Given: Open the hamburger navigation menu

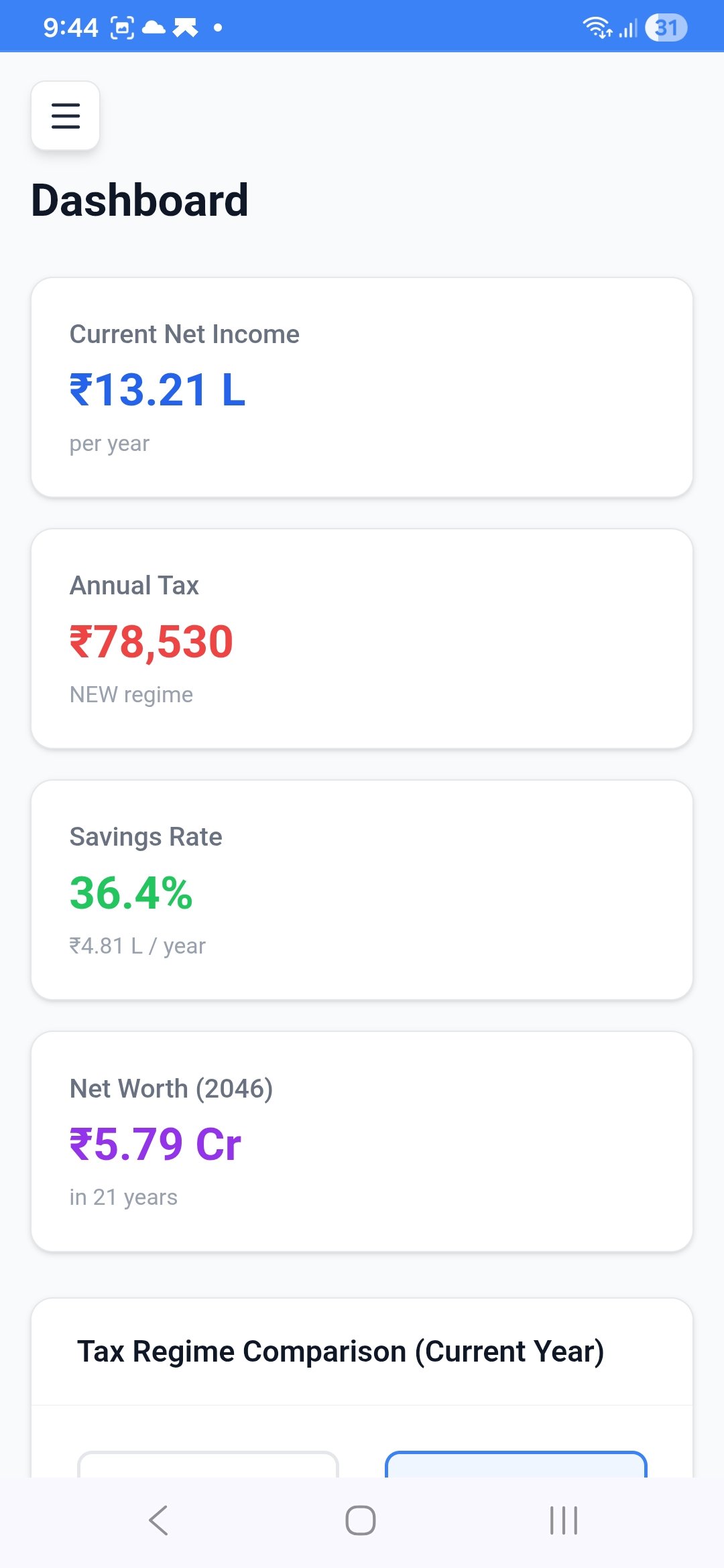Looking at the screenshot, I should point(66,115).
